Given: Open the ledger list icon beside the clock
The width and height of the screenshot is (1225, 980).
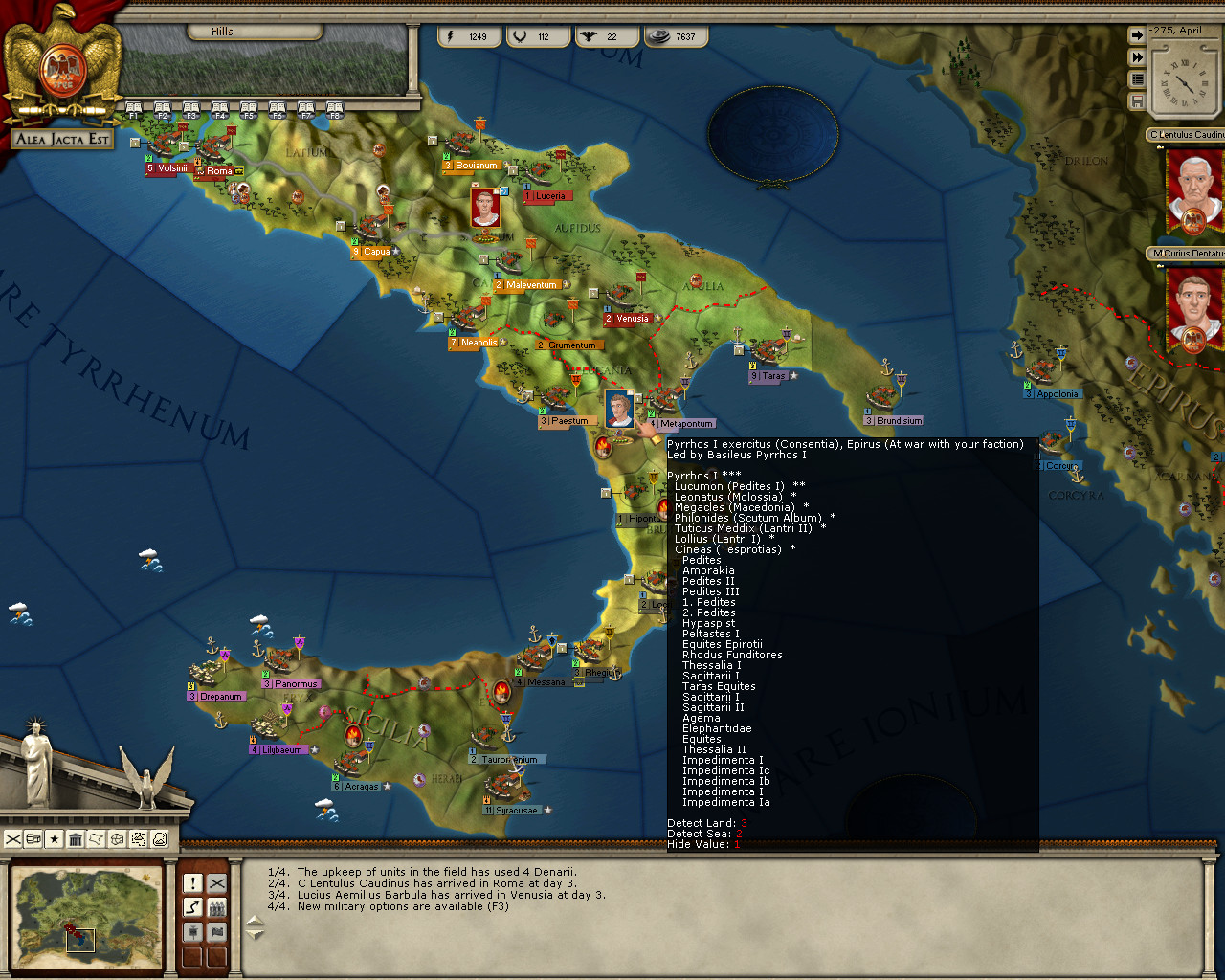Looking at the screenshot, I should tap(1137, 79).
